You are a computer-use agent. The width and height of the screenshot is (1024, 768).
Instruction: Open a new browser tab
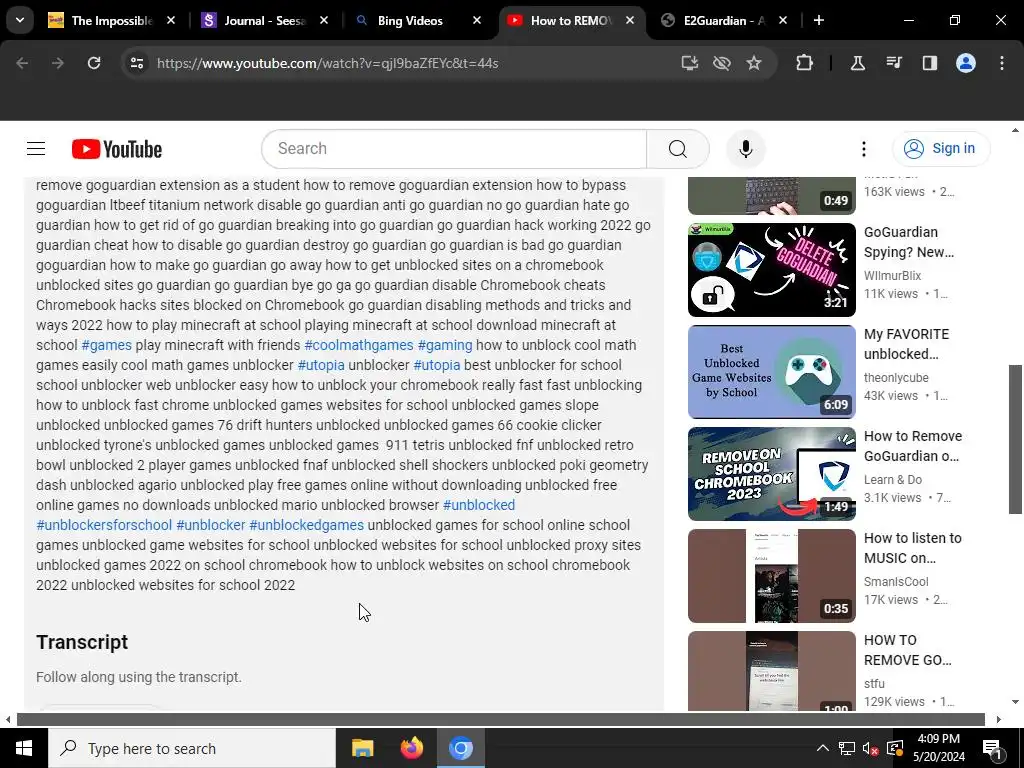818,20
